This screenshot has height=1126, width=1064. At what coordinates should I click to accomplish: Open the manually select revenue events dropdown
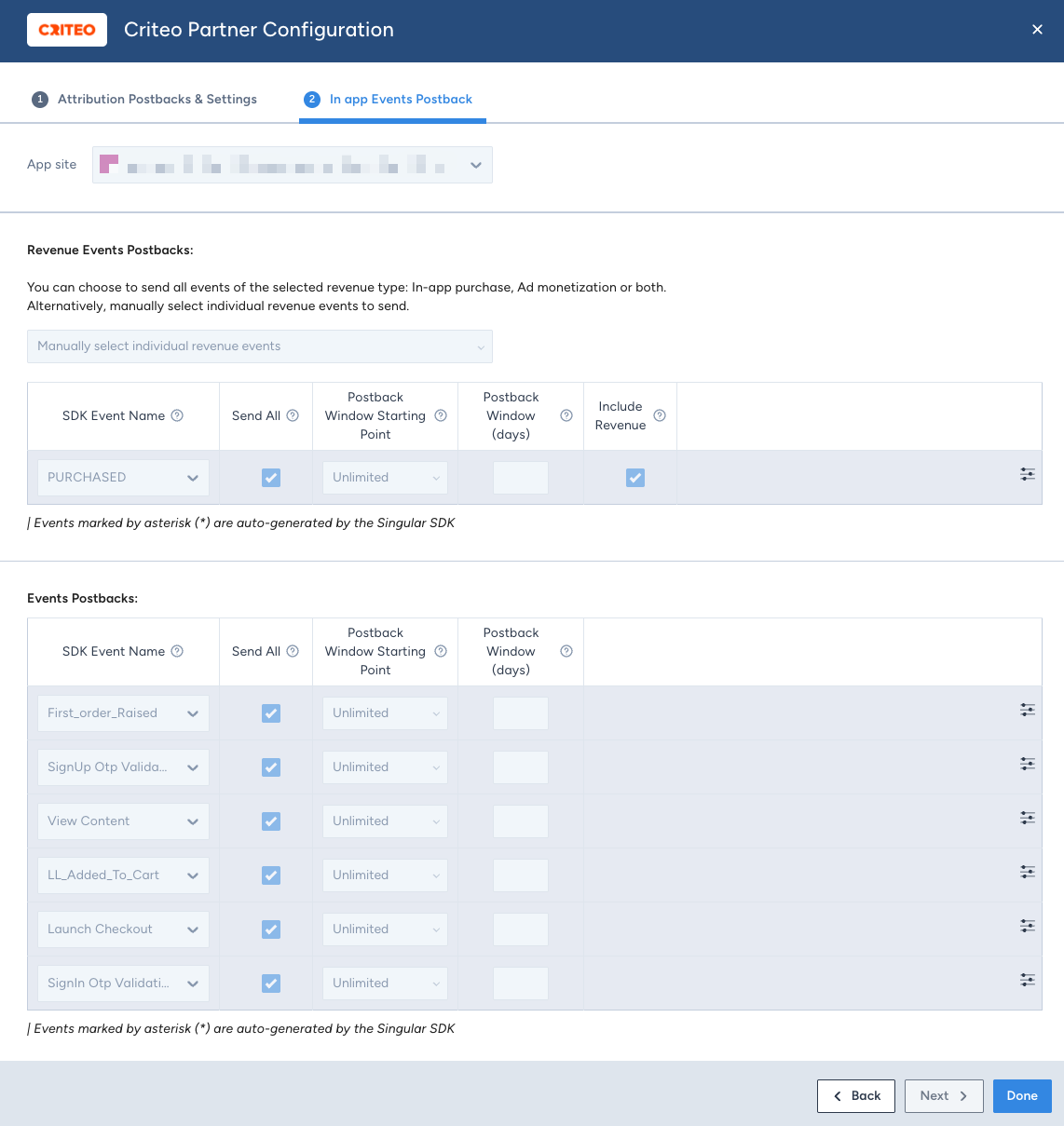[260, 346]
